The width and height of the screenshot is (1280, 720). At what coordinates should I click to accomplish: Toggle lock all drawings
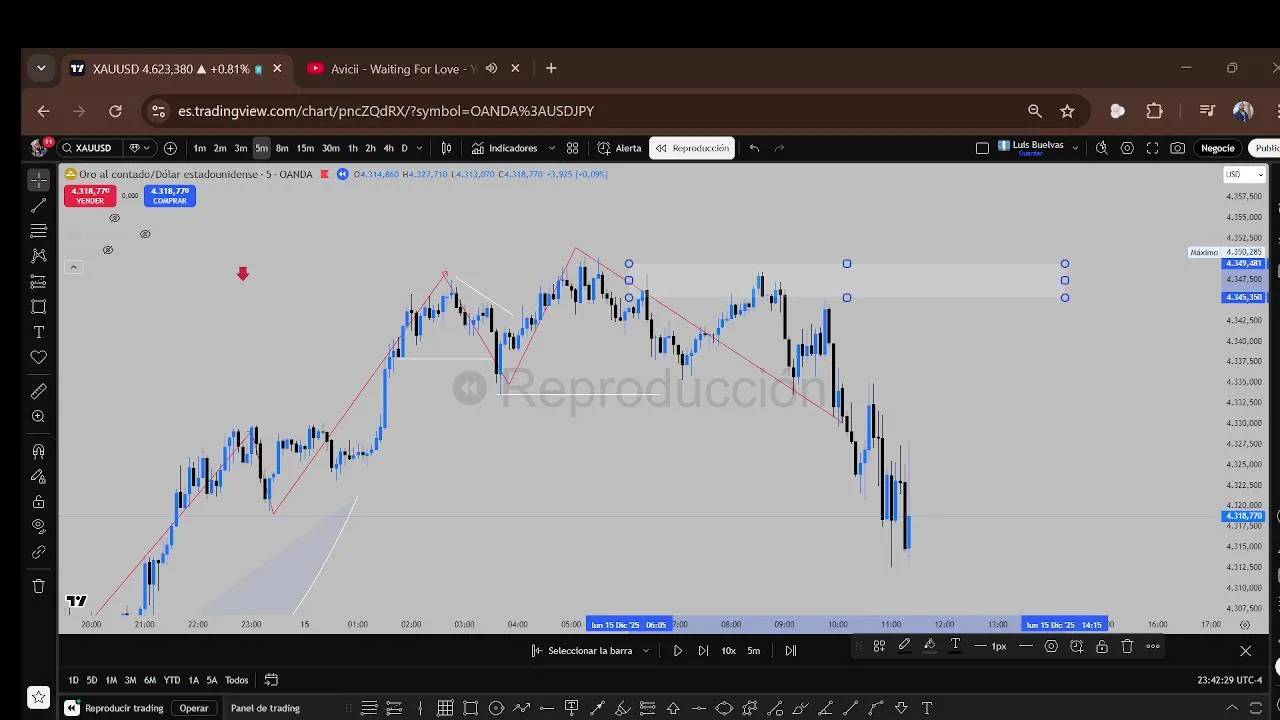39,502
